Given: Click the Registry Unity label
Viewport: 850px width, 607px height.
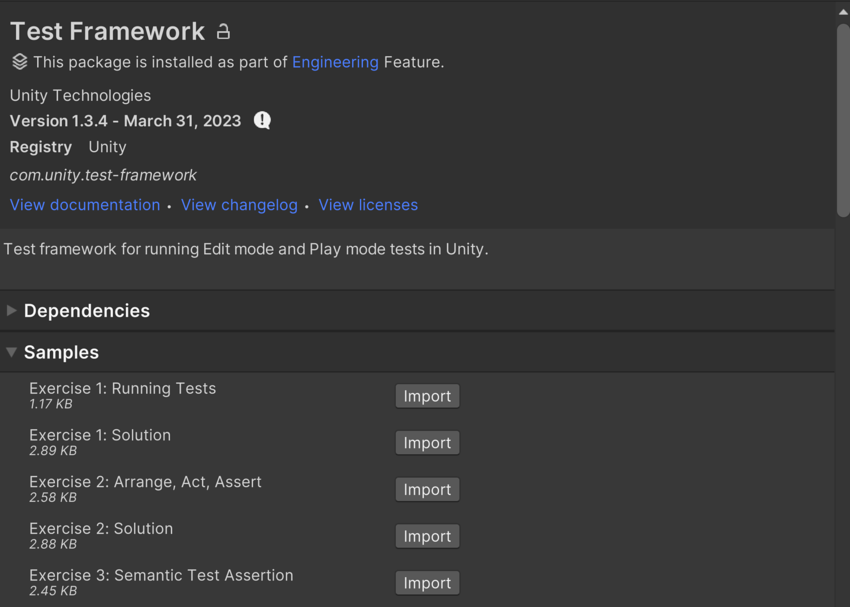Looking at the screenshot, I should [x=70, y=147].
